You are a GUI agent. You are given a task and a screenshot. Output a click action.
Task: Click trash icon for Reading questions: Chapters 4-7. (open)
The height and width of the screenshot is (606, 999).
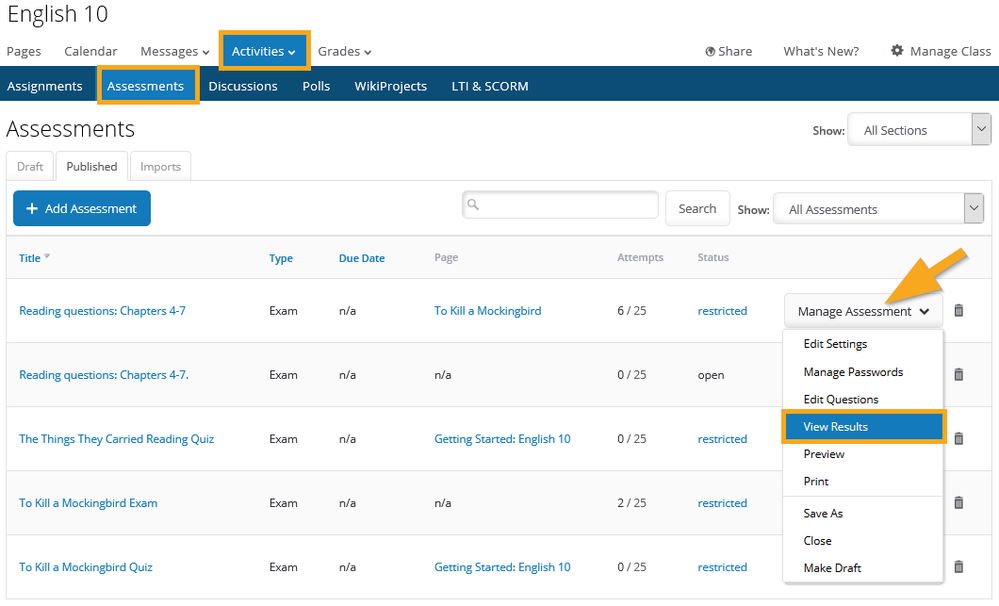[x=958, y=375]
